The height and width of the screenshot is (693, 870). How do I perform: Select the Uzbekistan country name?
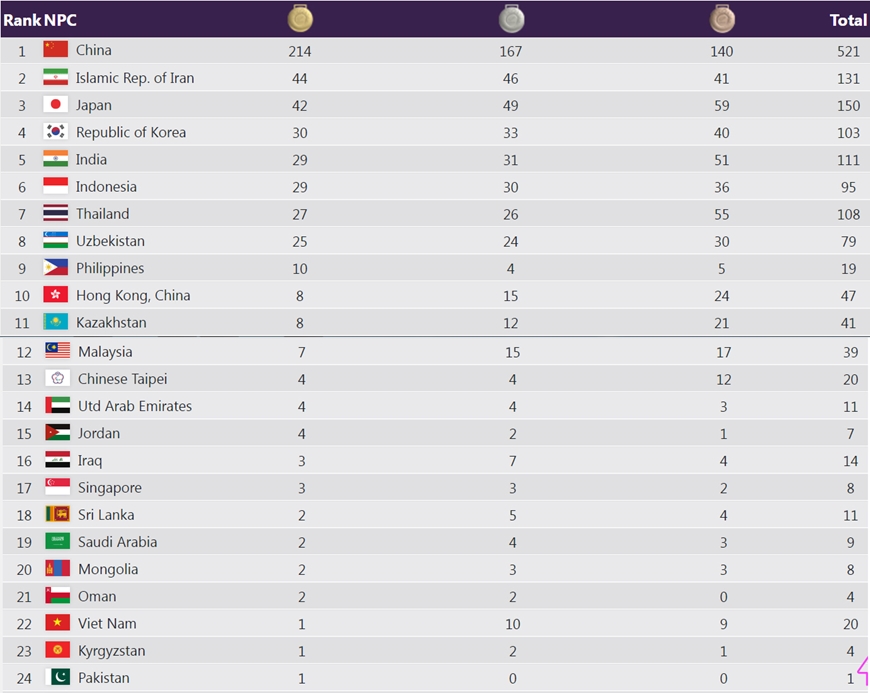110,241
